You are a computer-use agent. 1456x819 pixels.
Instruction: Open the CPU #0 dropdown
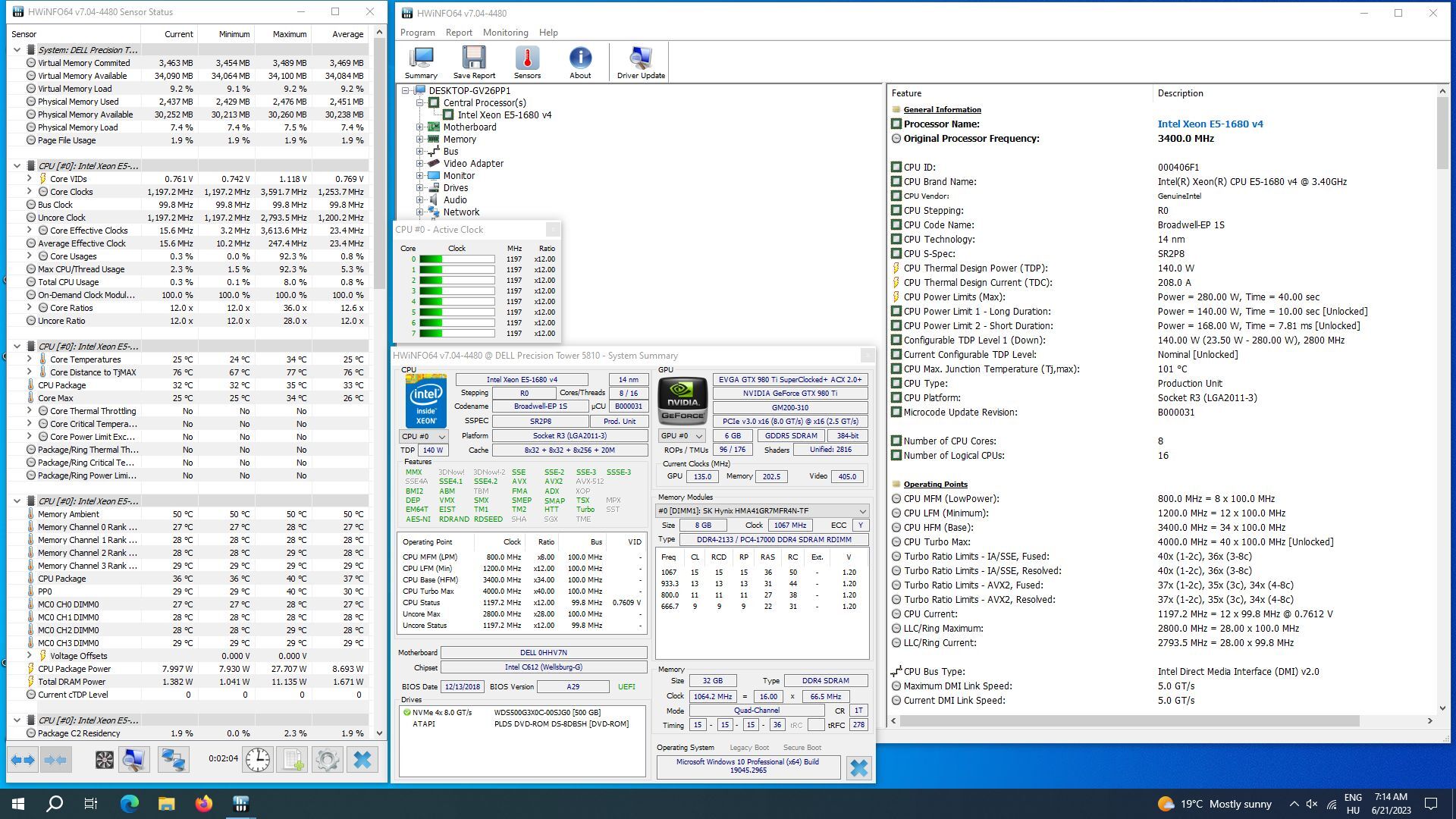point(423,436)
